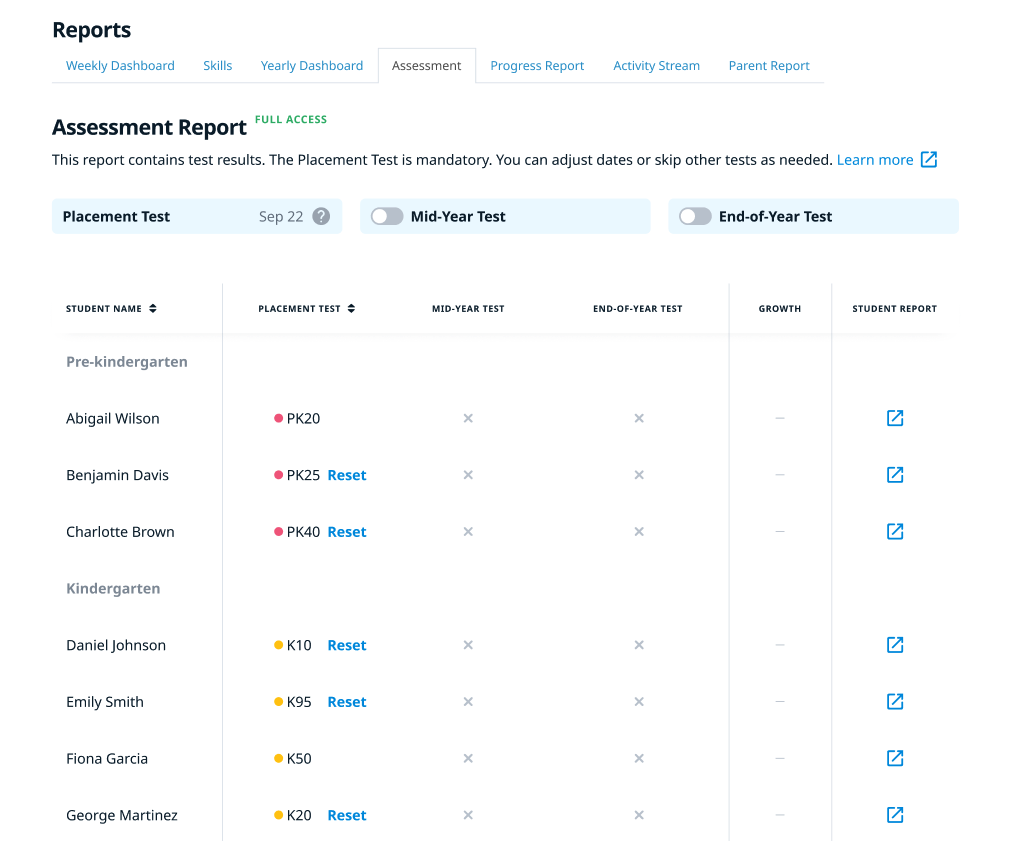
Task: Sort by Student Name column arrows
Action: tap(153, 309)
